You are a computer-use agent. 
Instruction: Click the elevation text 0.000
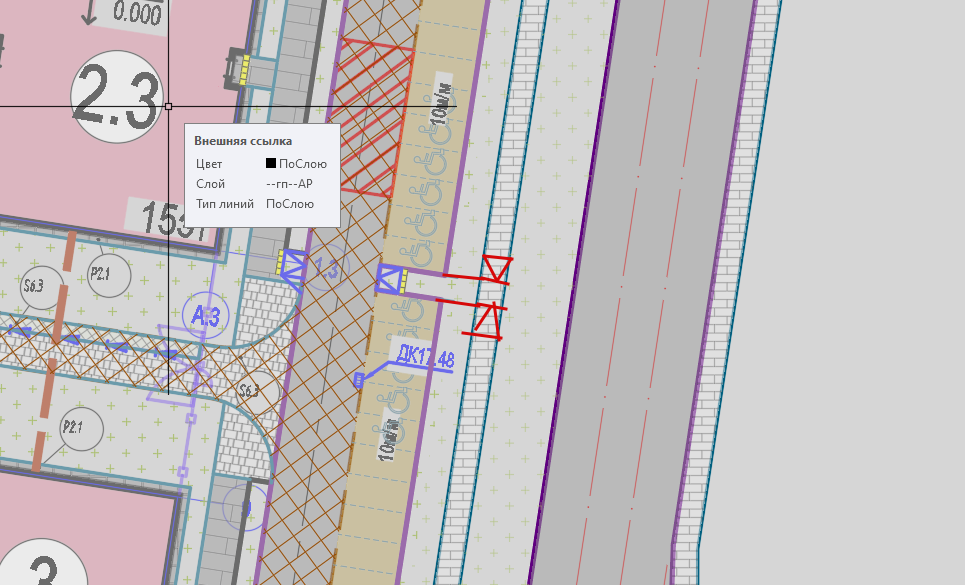tap(137, 12)
